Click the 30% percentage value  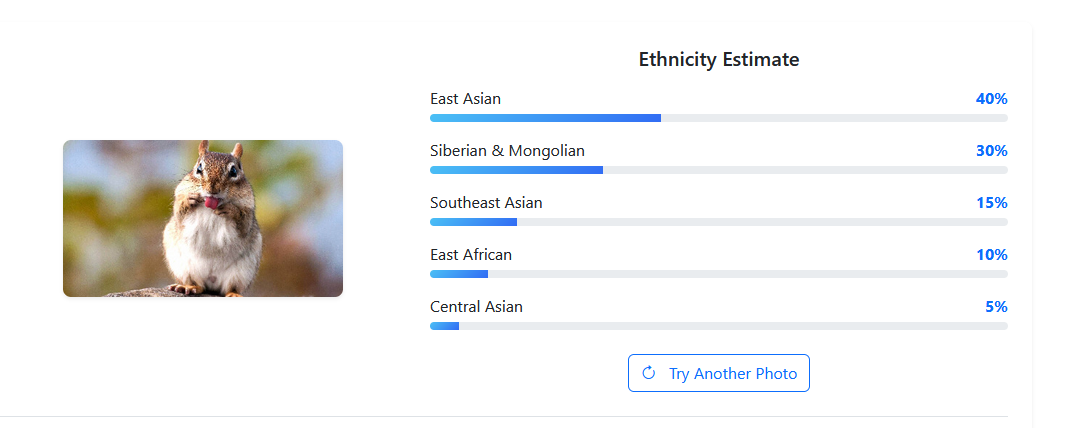pyautogui.click(x=991, y=151)
